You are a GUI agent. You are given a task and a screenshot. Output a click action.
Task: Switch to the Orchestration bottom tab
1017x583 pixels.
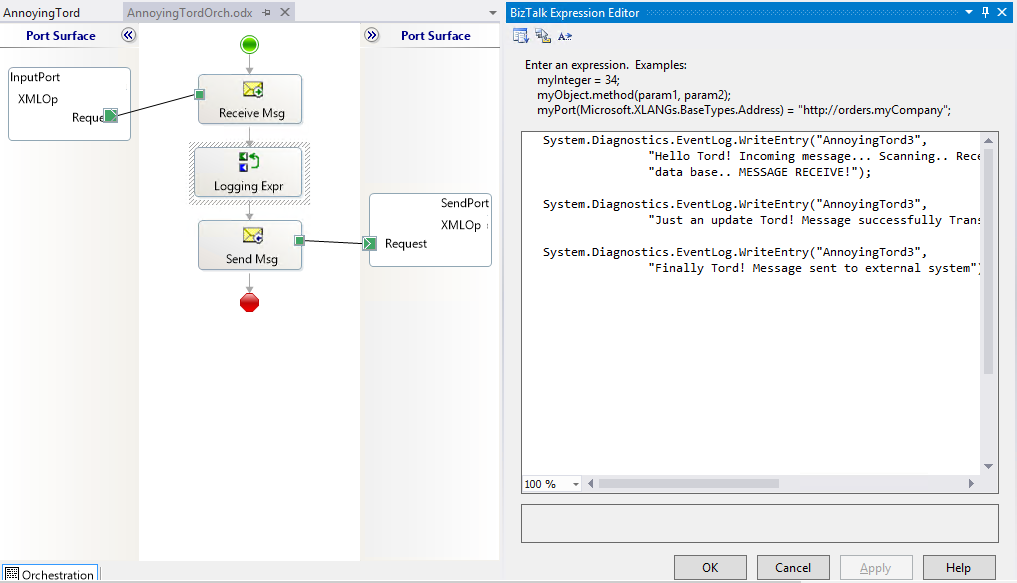coord(50,575)
